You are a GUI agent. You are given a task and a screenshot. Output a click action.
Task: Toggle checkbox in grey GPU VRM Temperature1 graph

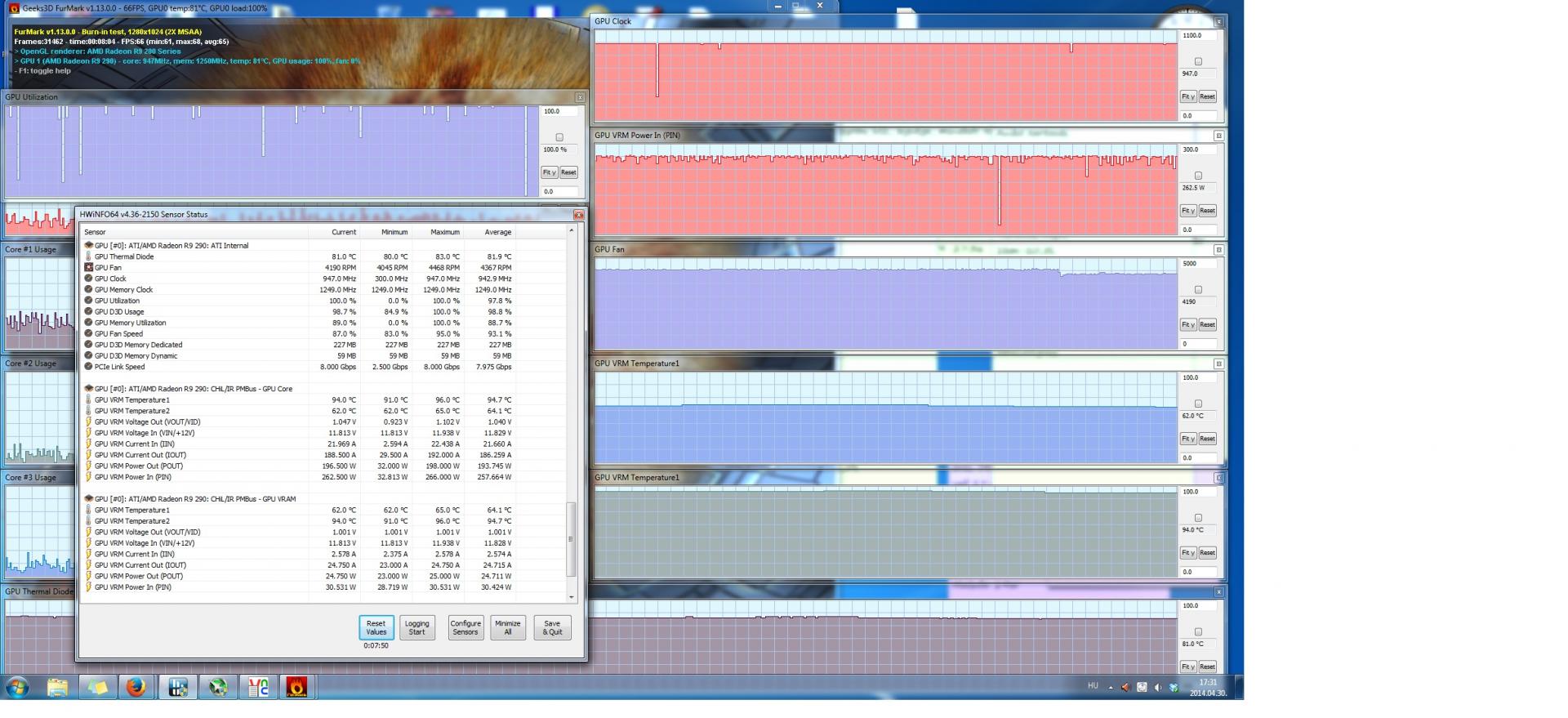pos(1198,518)
